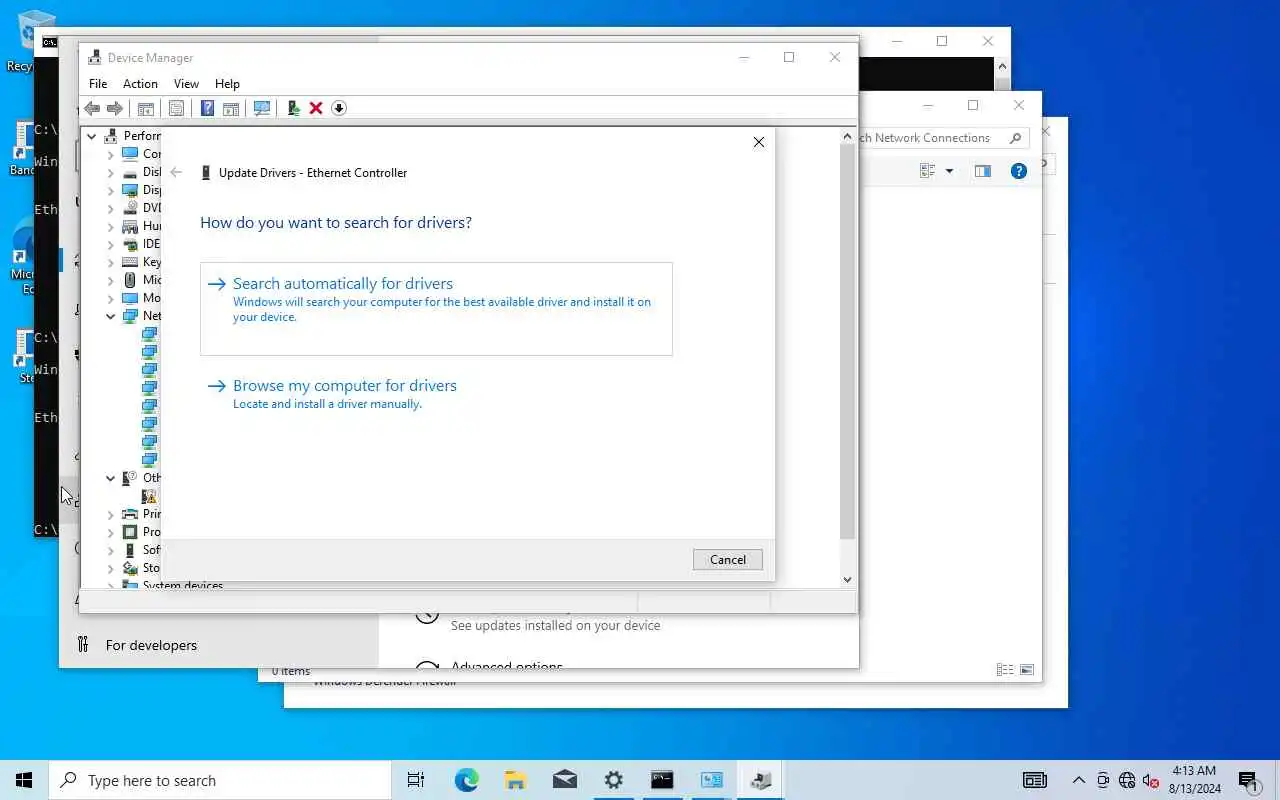This screenshot has height=800, width=1280.
Task: Click the Monitors category icon in device tree
Action: pos(130,298)
